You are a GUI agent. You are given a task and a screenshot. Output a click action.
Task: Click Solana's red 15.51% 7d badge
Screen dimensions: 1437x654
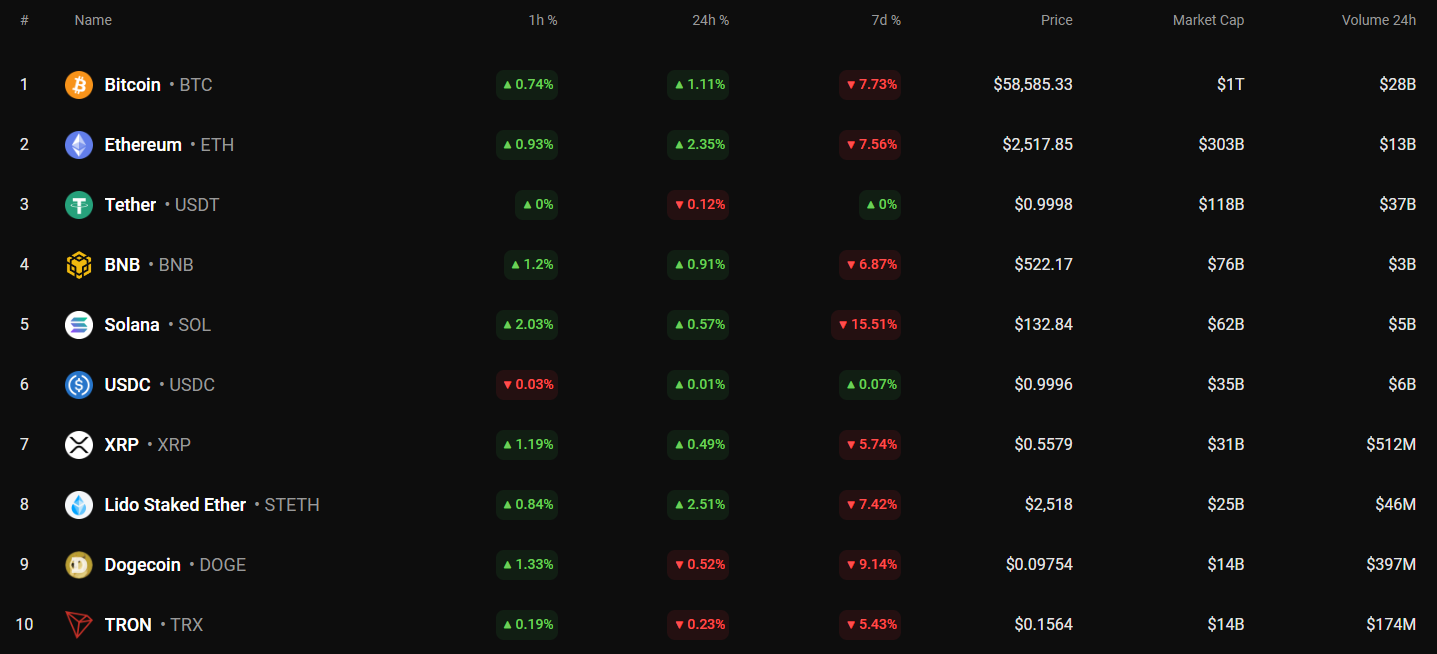coord(866,325)
